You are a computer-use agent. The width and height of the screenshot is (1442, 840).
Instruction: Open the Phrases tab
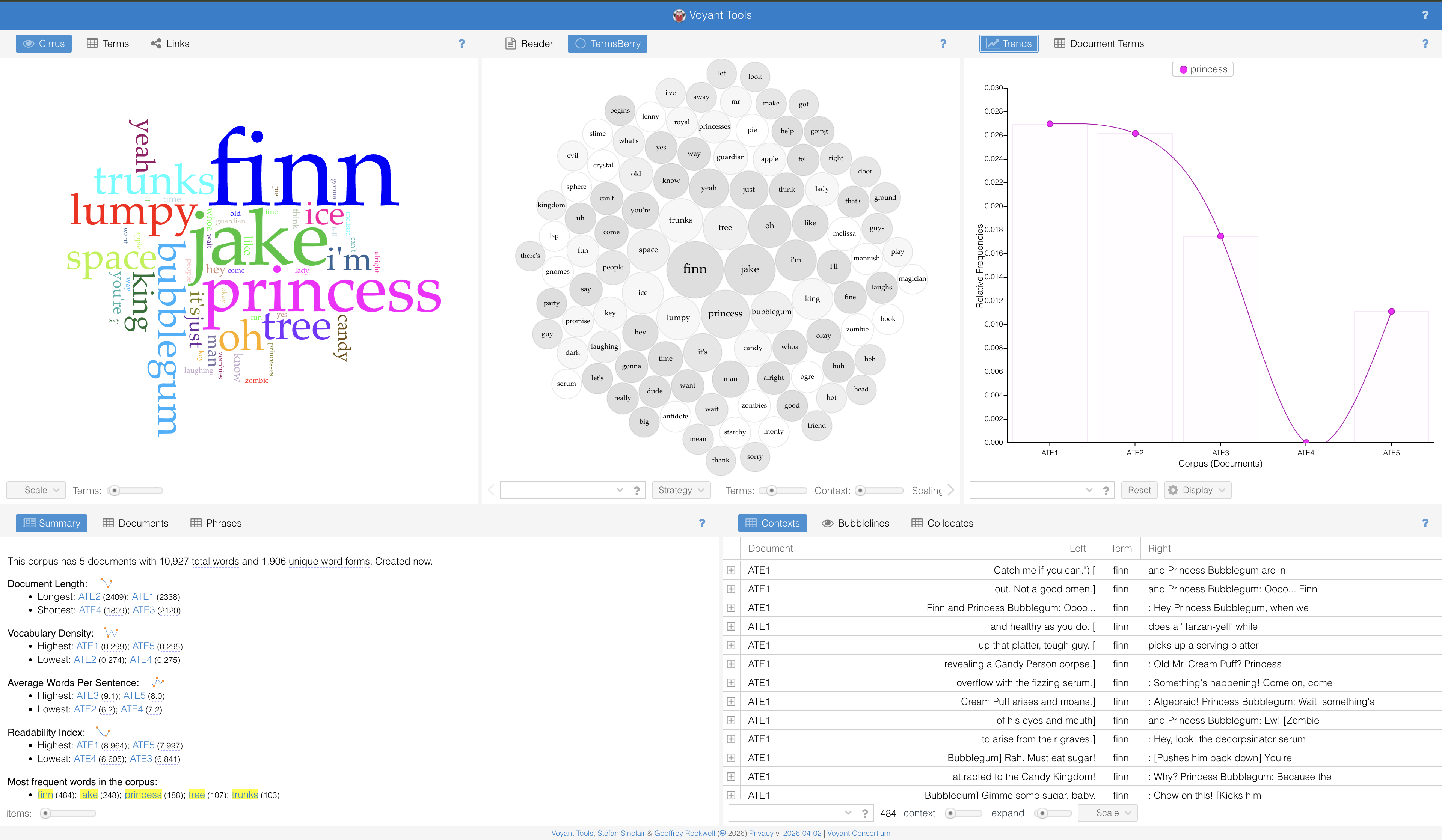(x=216, y=523)
